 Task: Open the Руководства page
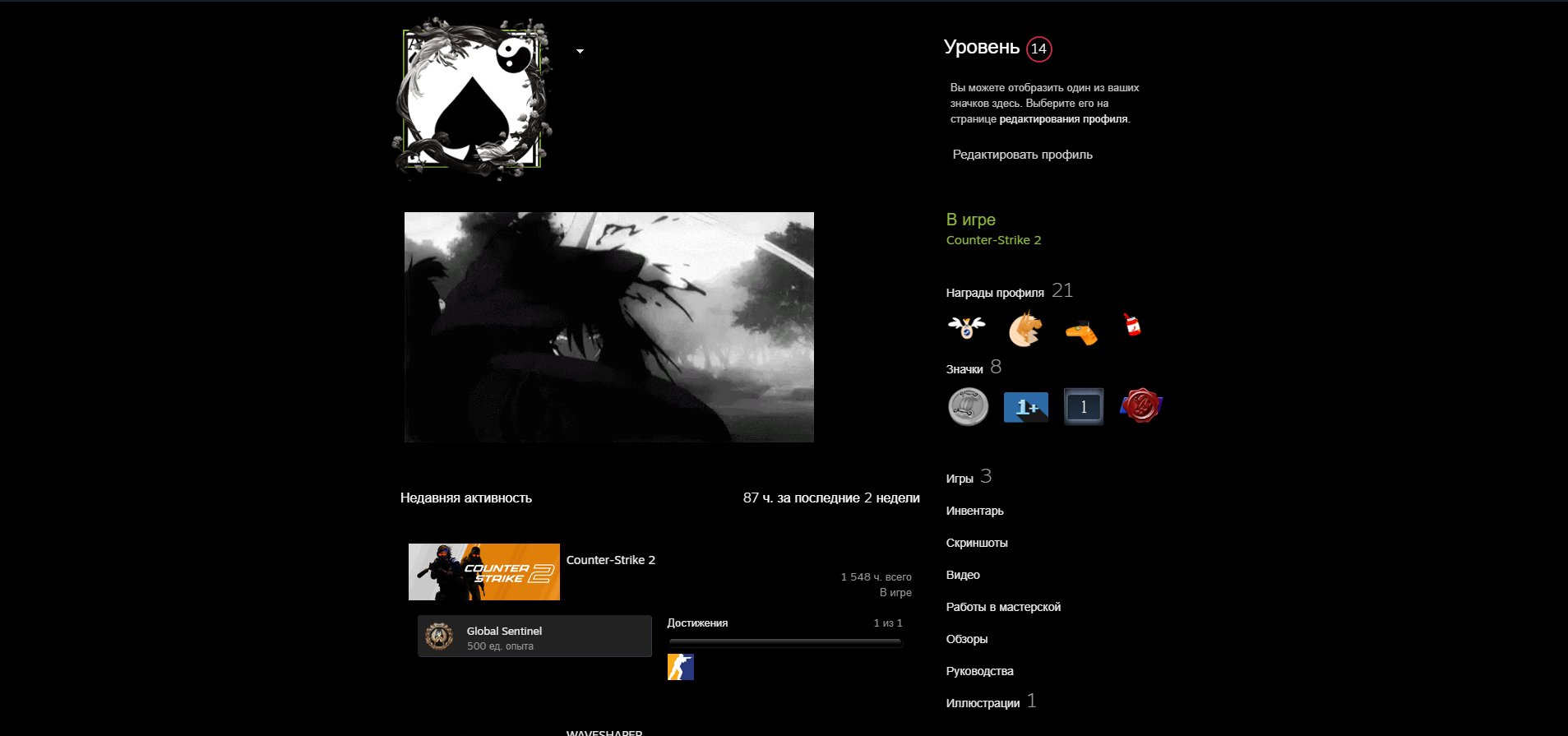[x=979, y=671]
